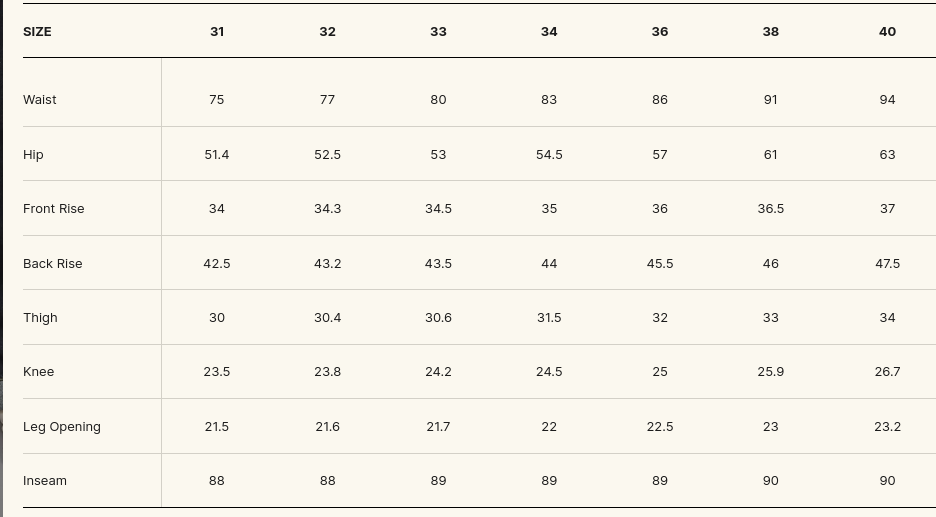Click the Hip row label
This screenshot has height=517, width=936.
[x=33, y=155]
